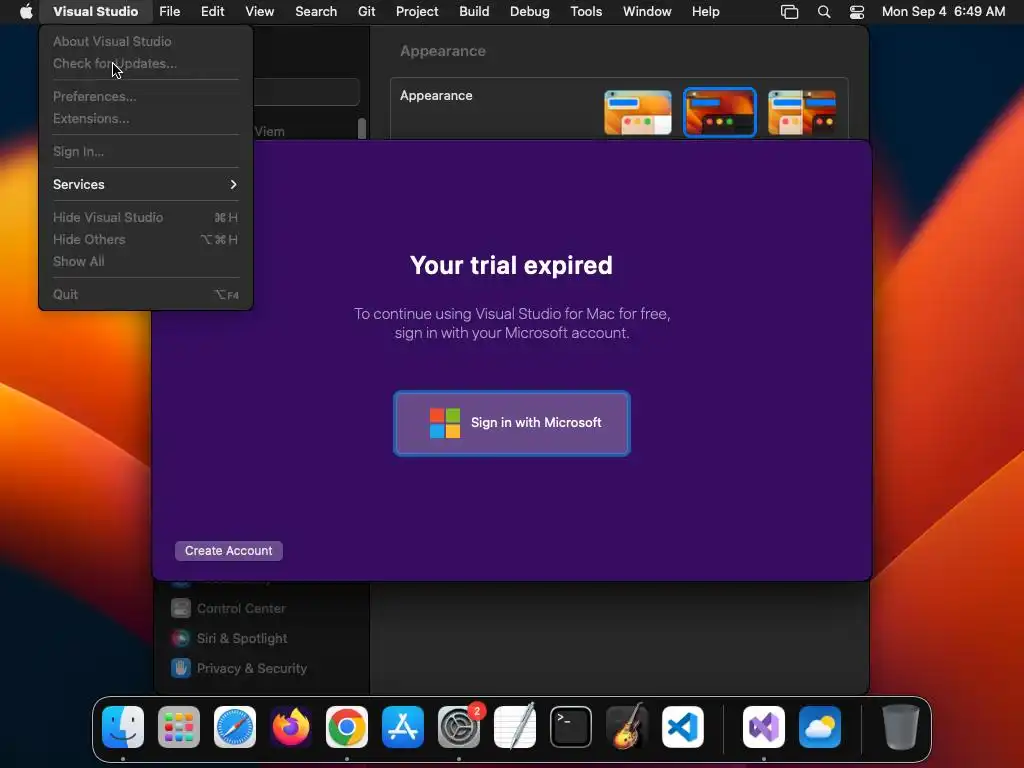Viewport: 1024px width, 768px height.
Task: Launch Google Chrome from the dock
Action: pos(347,727)
